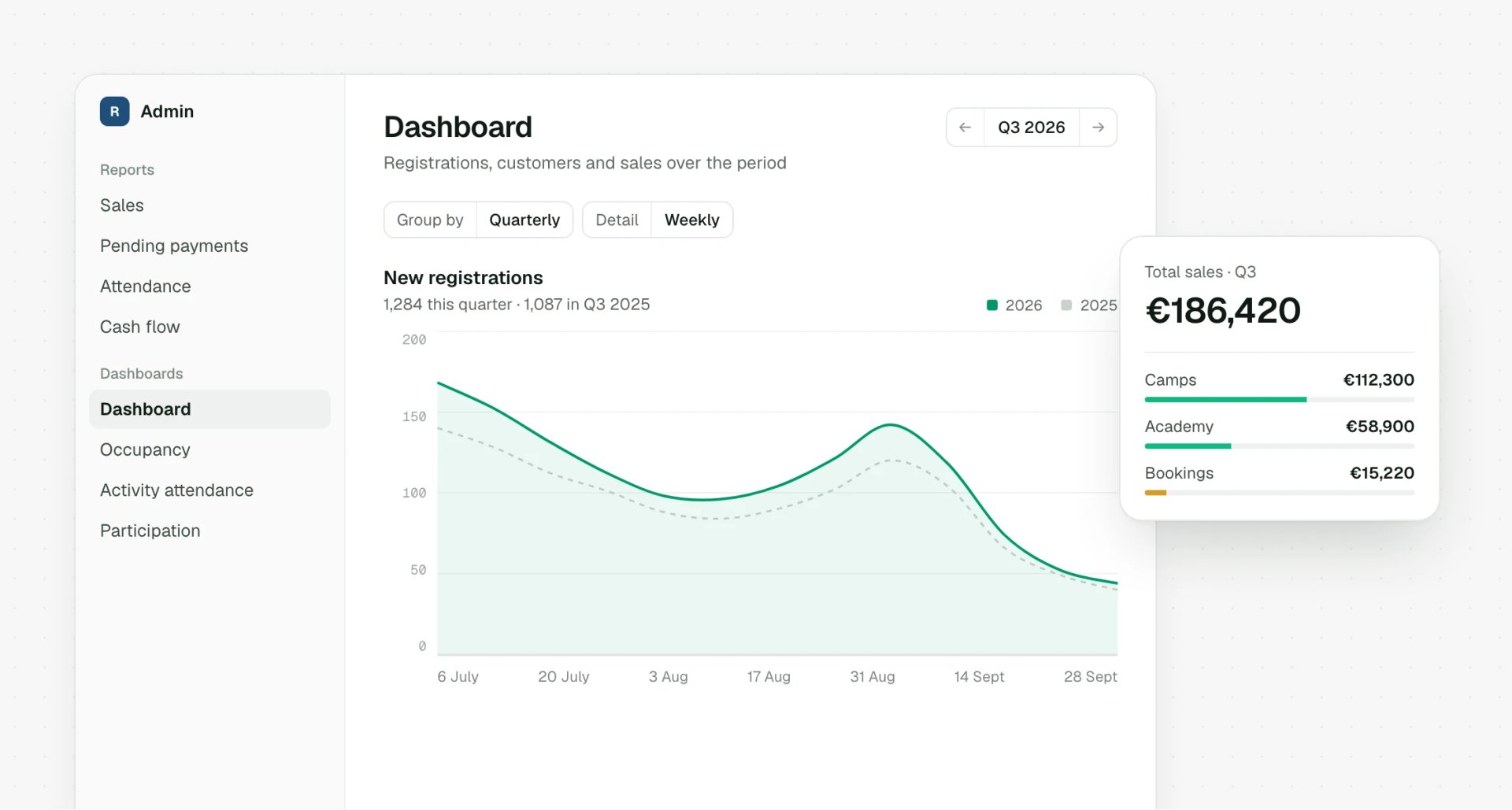
Task: Open Activity attendance dashboard
Action: click(176, 490)
